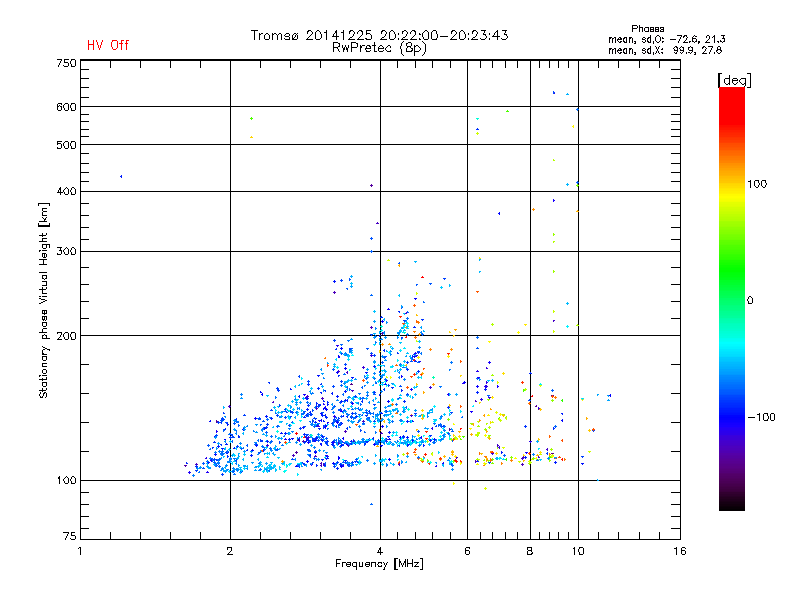The height and width of the screenshot is (600, 800).
Task: Click the y-axis tick label '400'
Action: pos(66,191)
